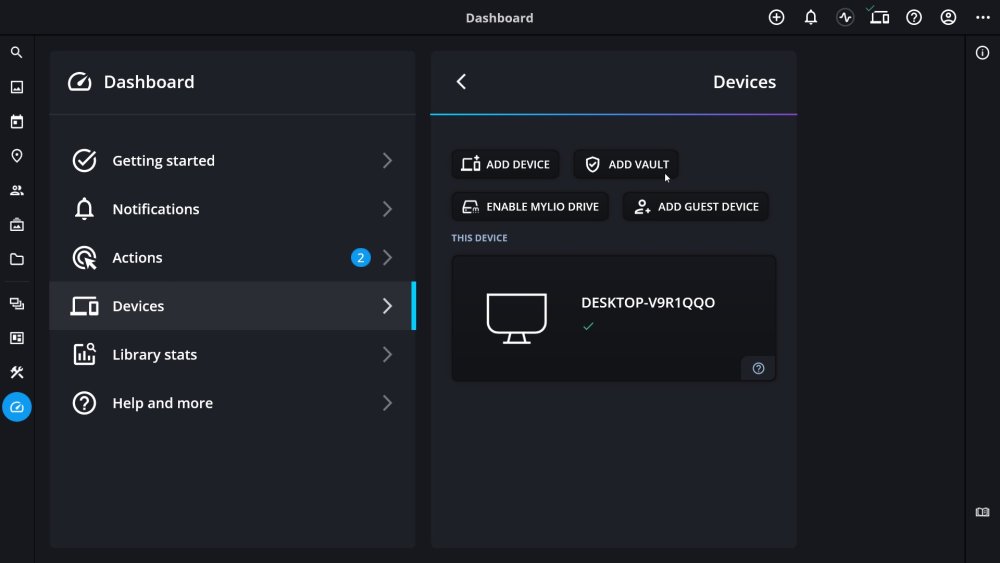The image size is (1000, 563).
Task: Click the ADD VAULT button
Action: pos(626,164)
